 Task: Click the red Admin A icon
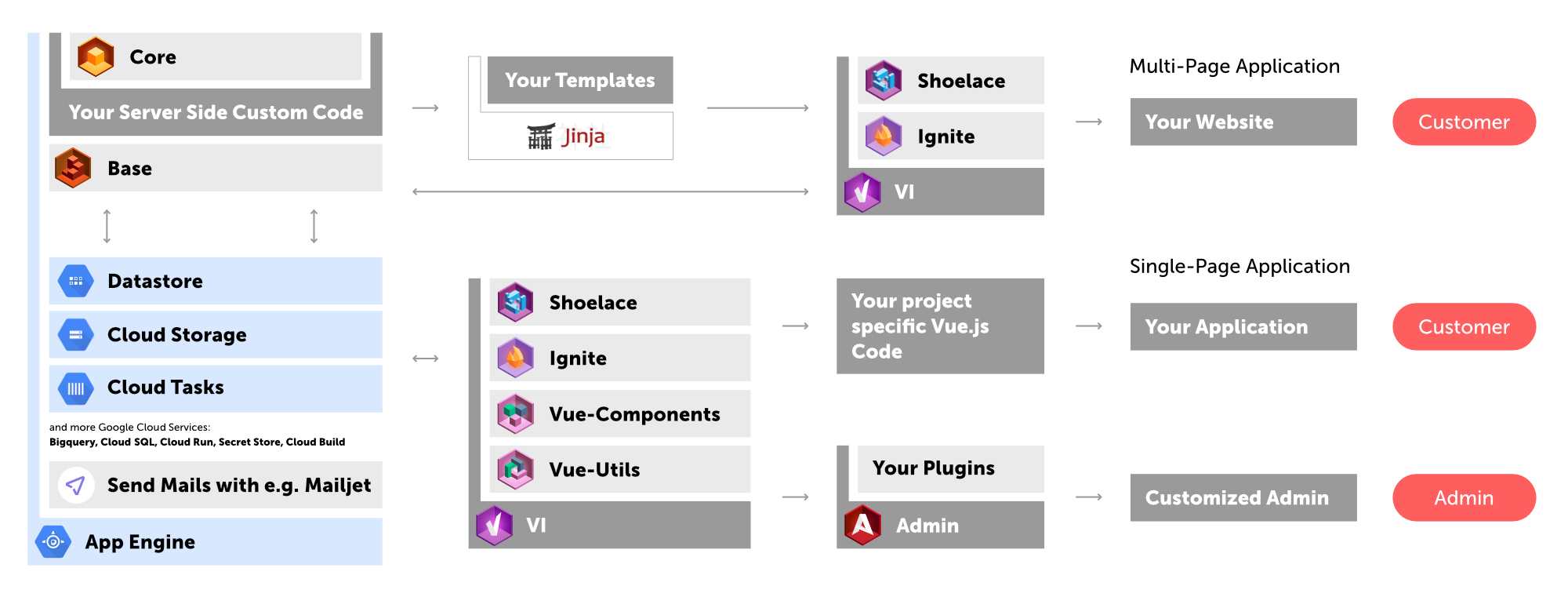[862, 525]
